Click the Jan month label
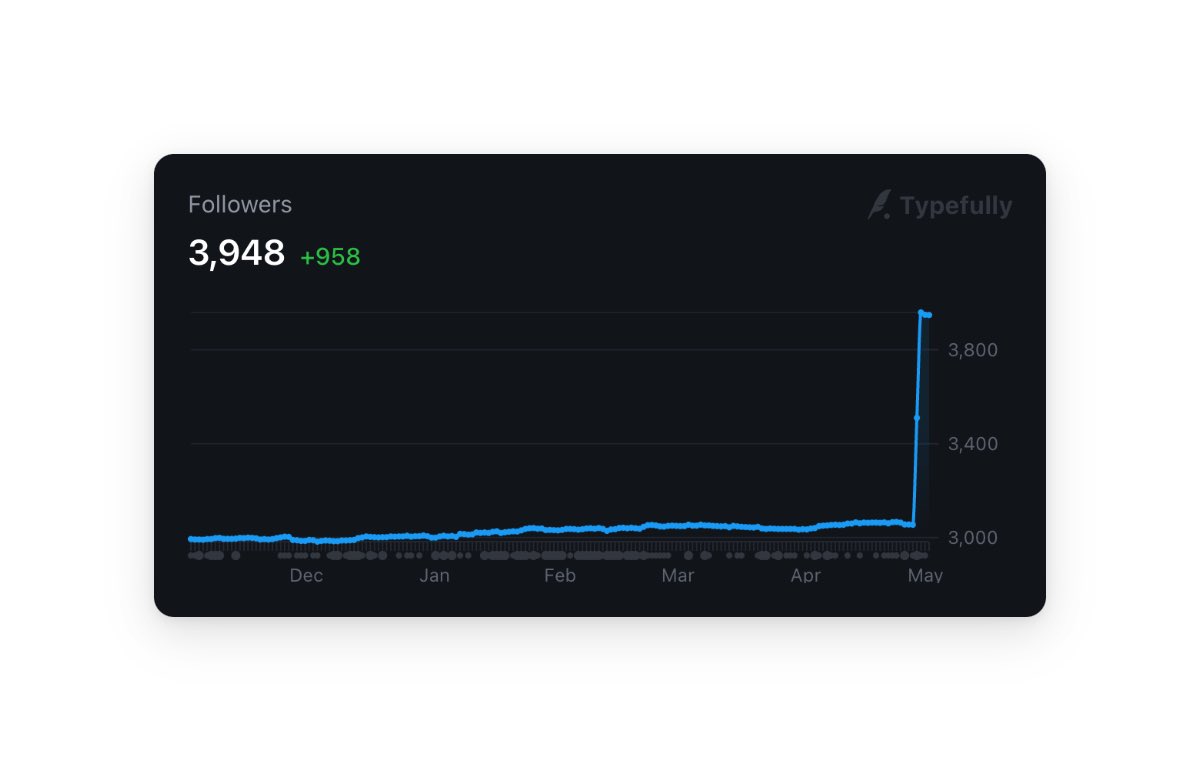This screenshot has height=771, width=1200. (x=434, y=576)
